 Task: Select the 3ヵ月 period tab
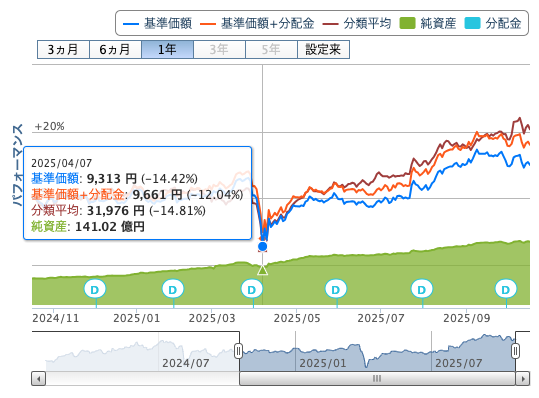(x=63, y=49)
